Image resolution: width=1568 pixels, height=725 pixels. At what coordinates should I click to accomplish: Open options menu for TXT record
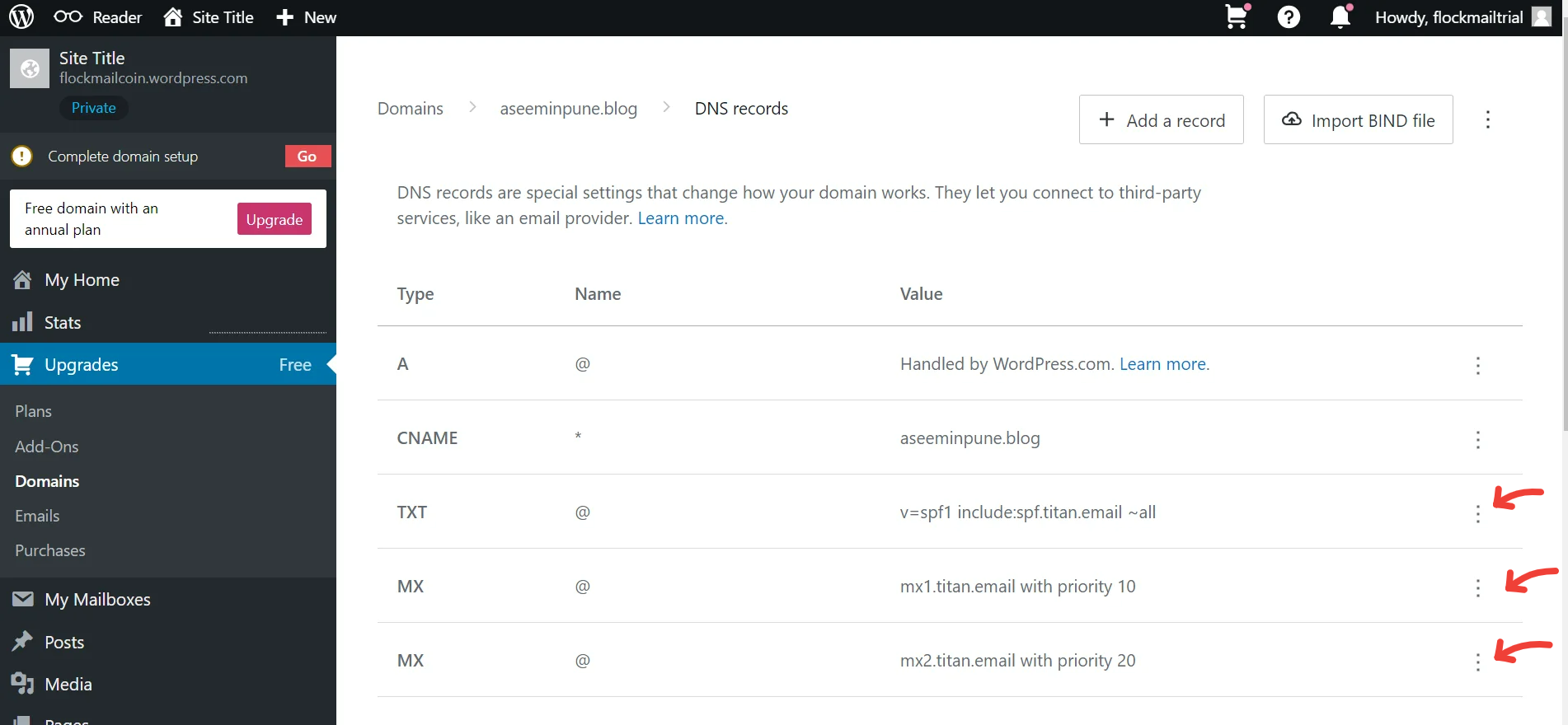(1478, 513)
